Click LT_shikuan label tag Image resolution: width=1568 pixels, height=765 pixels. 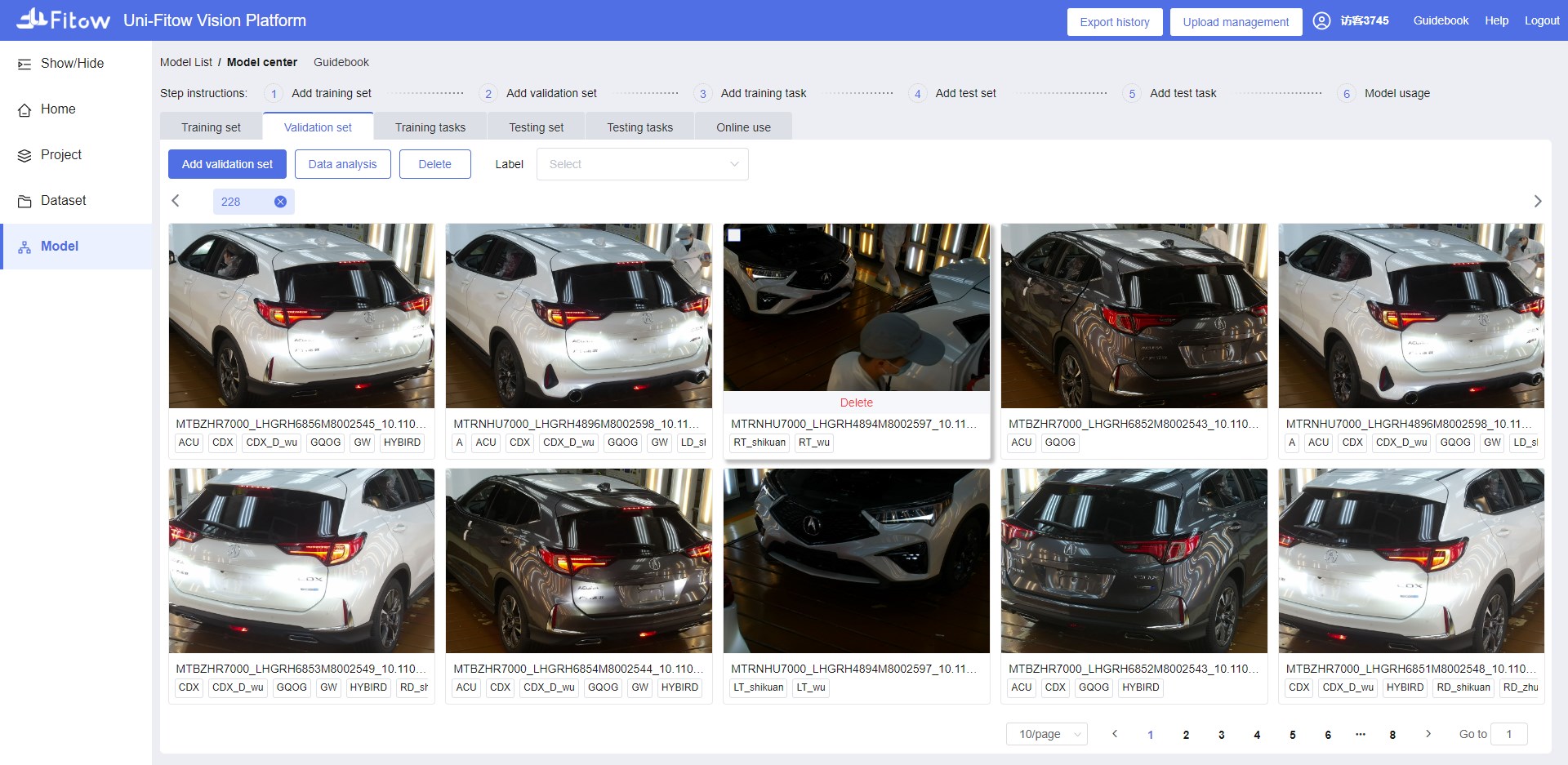[x=759, y=687]
